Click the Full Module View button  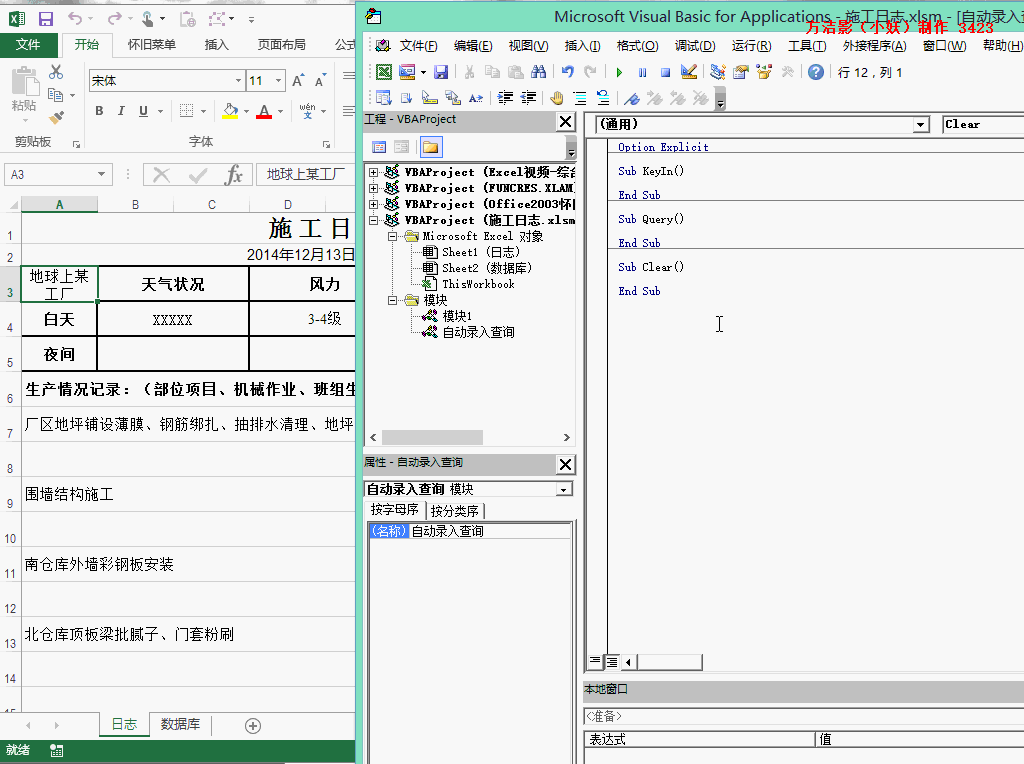point(612,662)
